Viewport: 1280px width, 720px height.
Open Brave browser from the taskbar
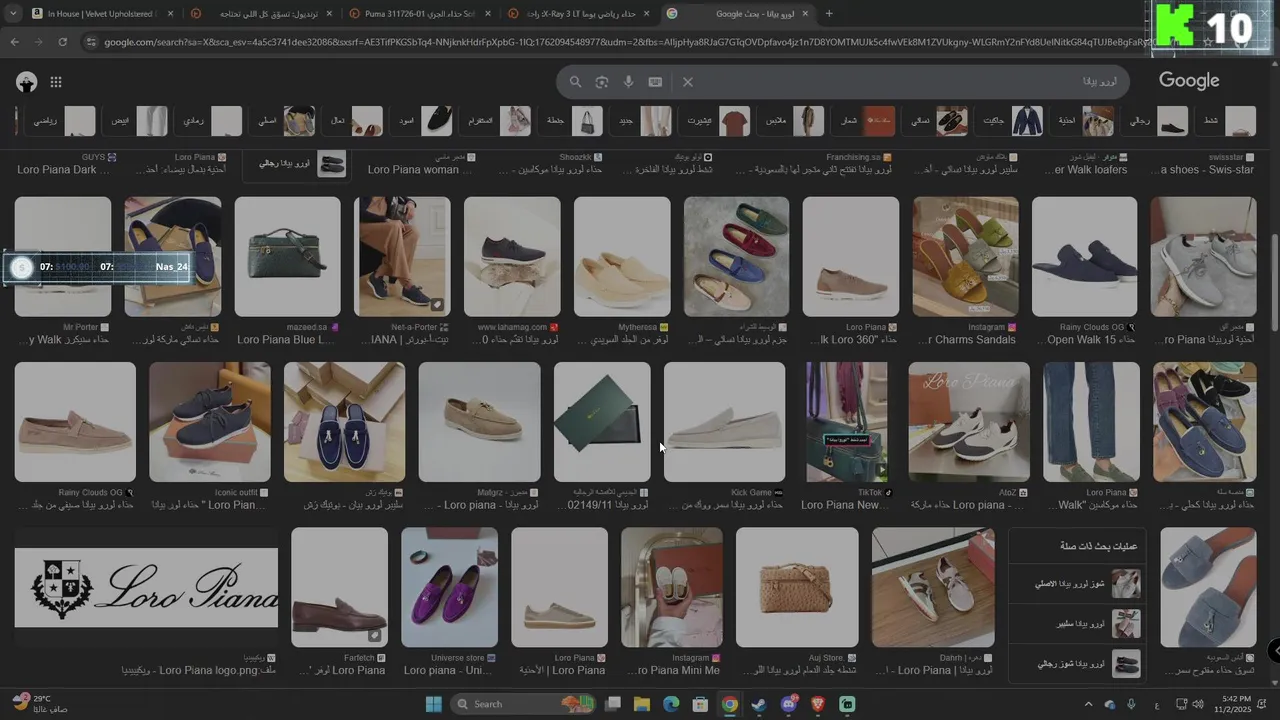click(x=818, y=704)
